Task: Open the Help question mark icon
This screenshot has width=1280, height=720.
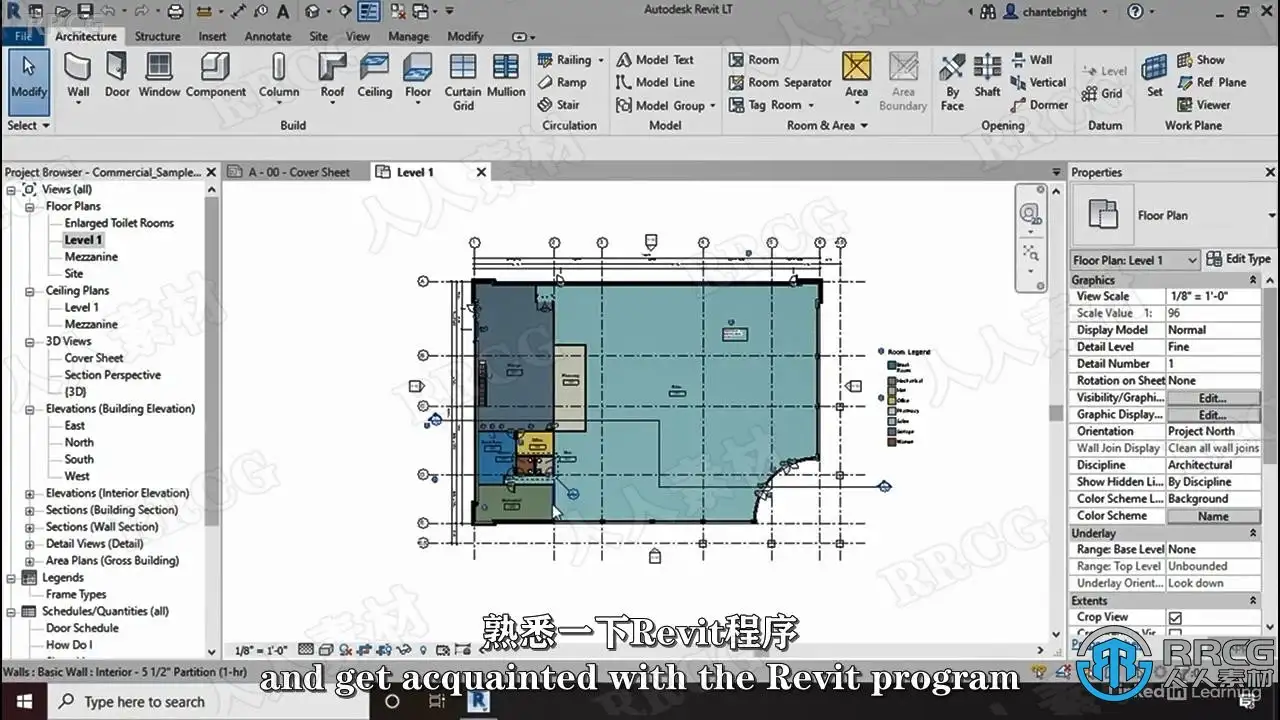Action: click(x=1135, y=12)
